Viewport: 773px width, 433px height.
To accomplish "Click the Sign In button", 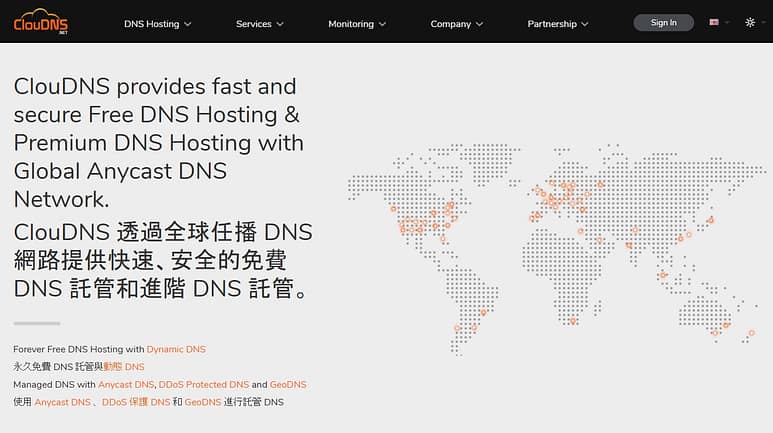I will [x=664, y=23].
